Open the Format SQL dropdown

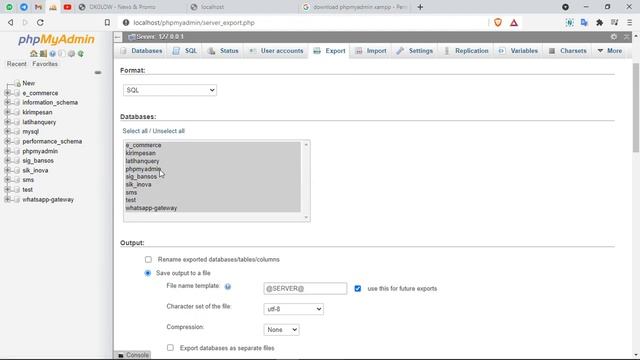click(170, 90)
